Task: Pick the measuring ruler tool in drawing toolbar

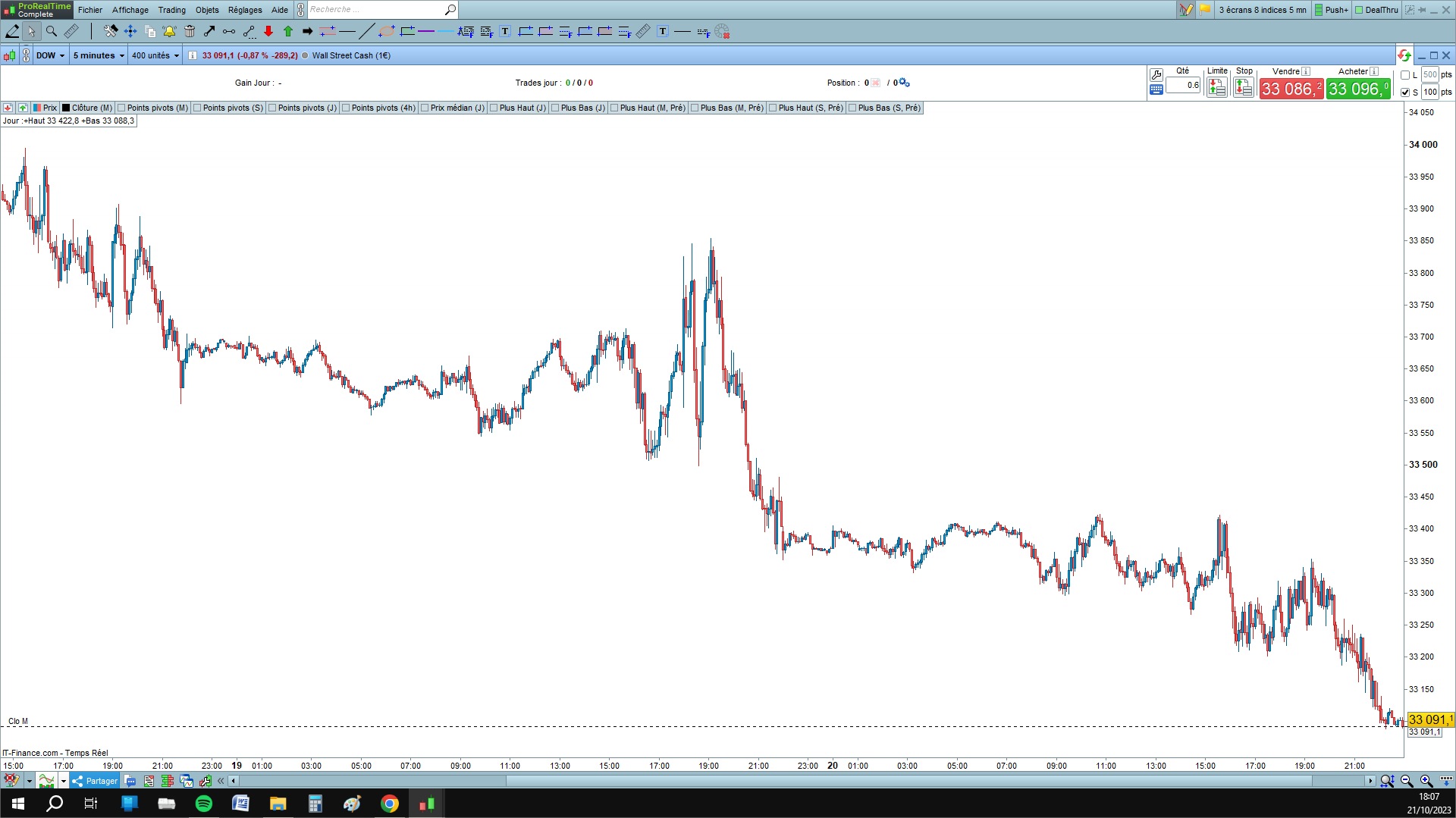Action: tap(71, 31)
